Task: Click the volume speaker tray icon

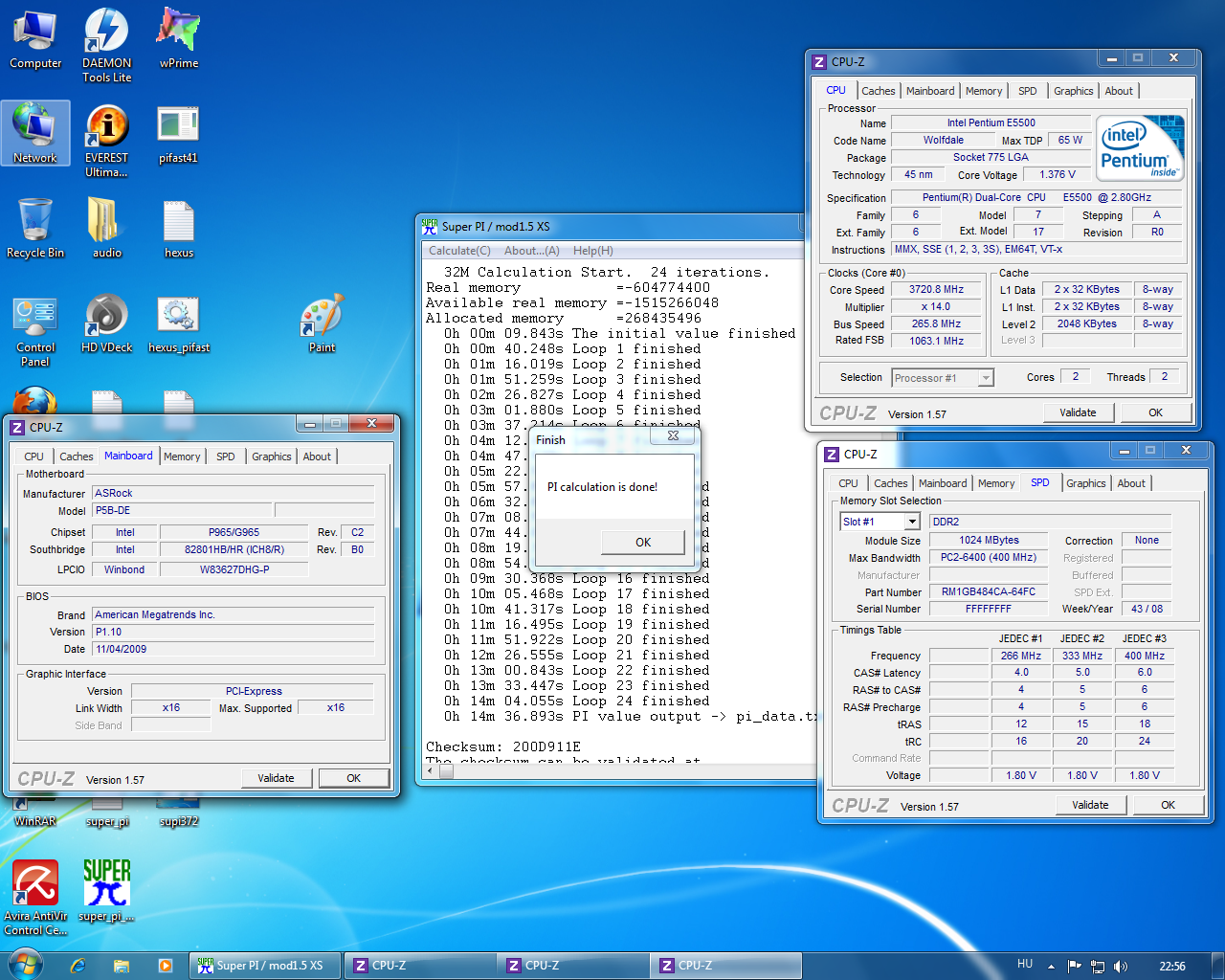Action: coord(1121,967)
